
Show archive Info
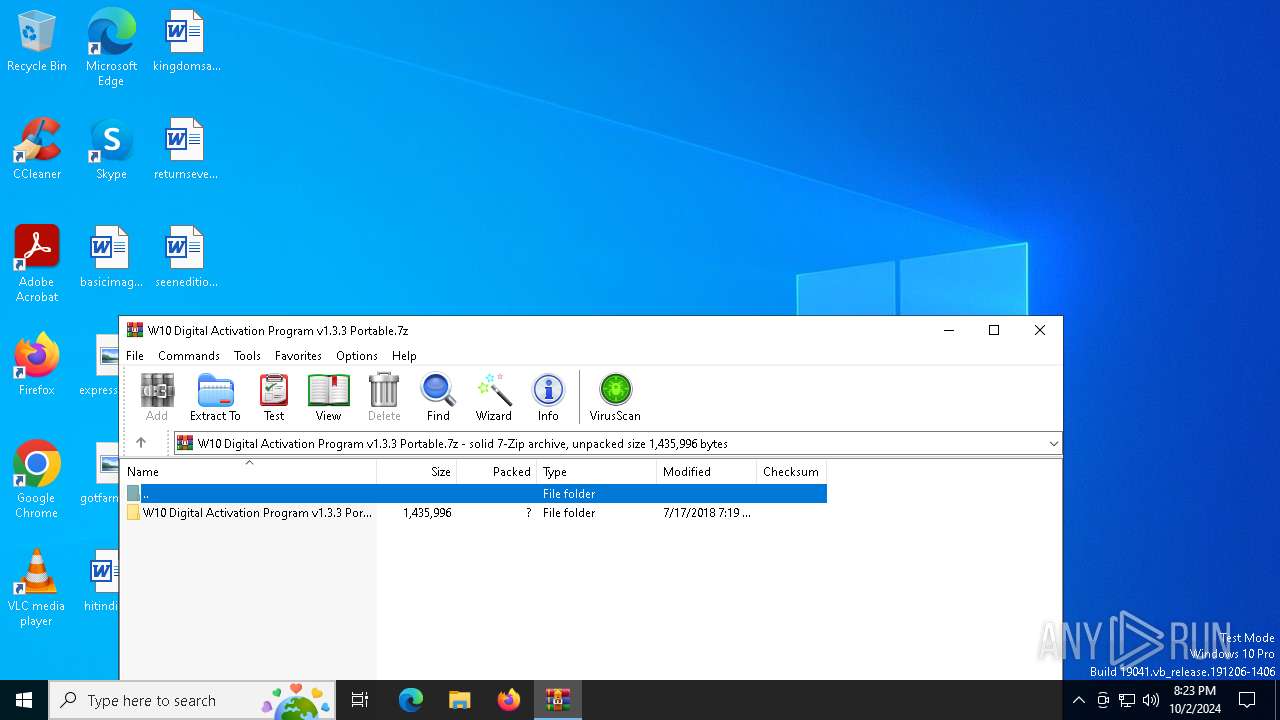click(548, 397)
